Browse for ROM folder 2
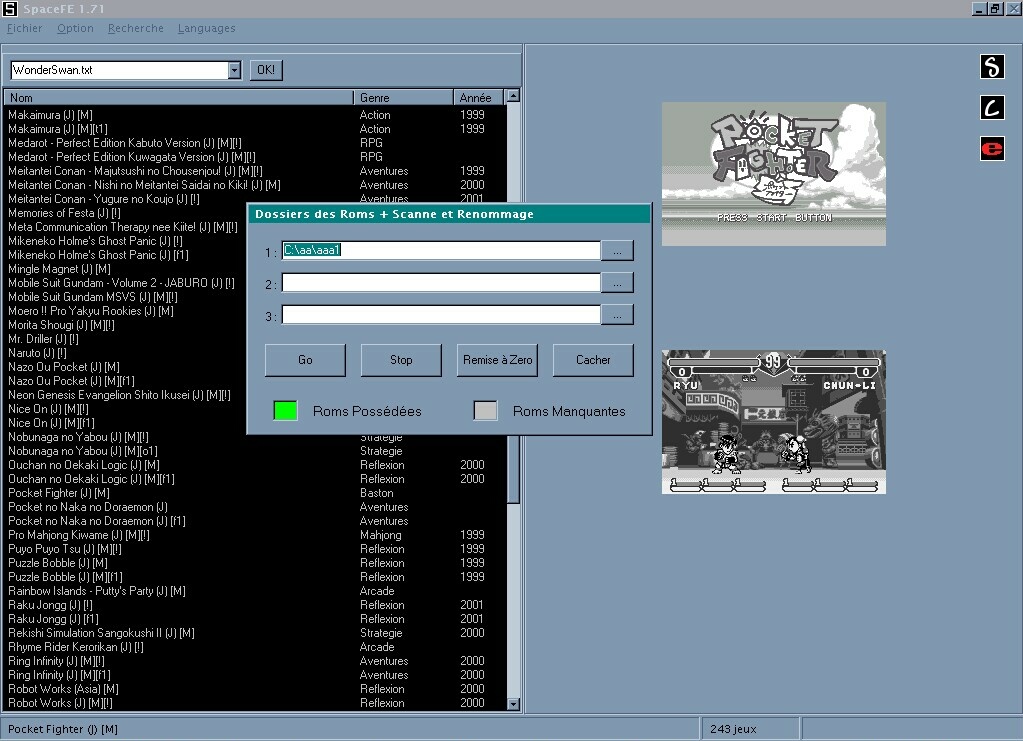The width and height of the screenshot is (1023, 741). [617, 282]
